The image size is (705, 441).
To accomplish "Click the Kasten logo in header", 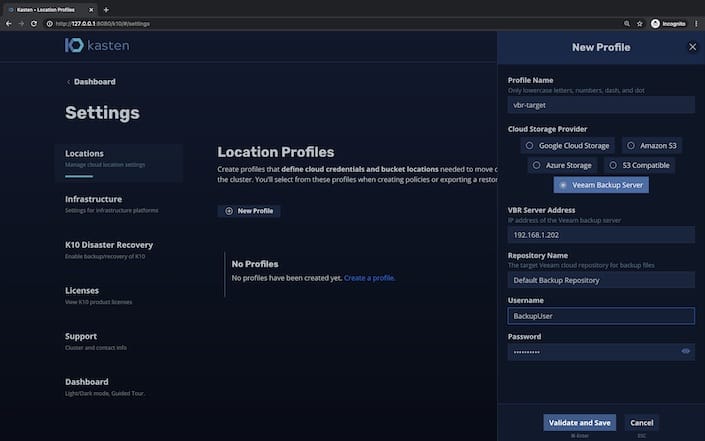I will (x=97, y=45).
